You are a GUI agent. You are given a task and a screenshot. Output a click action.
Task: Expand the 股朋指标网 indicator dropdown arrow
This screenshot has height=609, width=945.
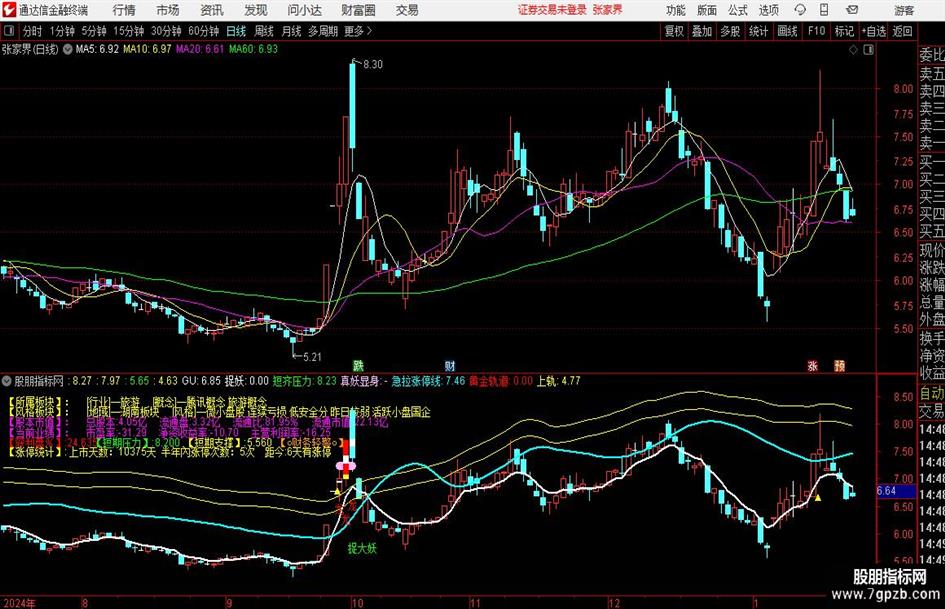tap(7, 381)
